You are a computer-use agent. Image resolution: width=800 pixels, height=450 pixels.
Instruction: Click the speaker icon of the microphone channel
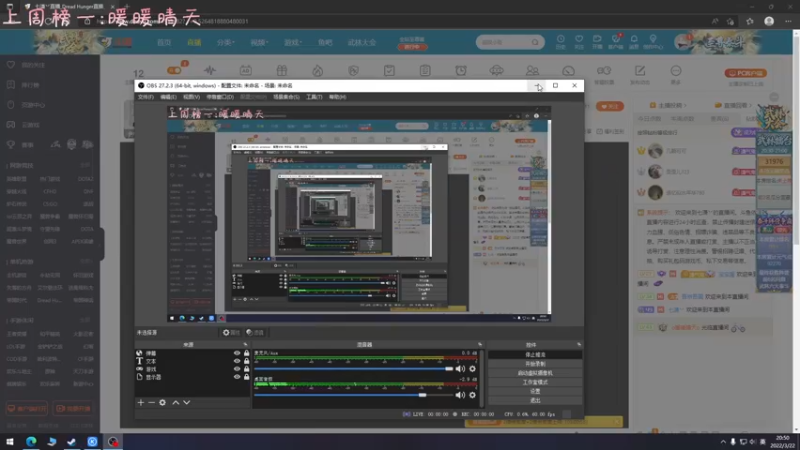(x=460, y=369)
